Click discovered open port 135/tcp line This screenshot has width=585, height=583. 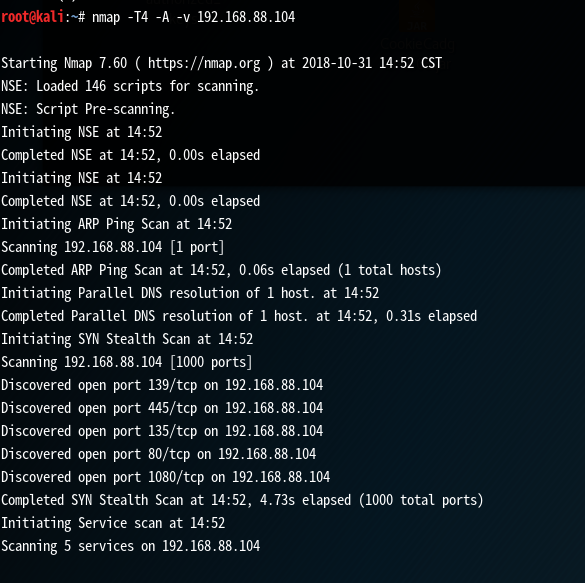[x=162, y=432]
